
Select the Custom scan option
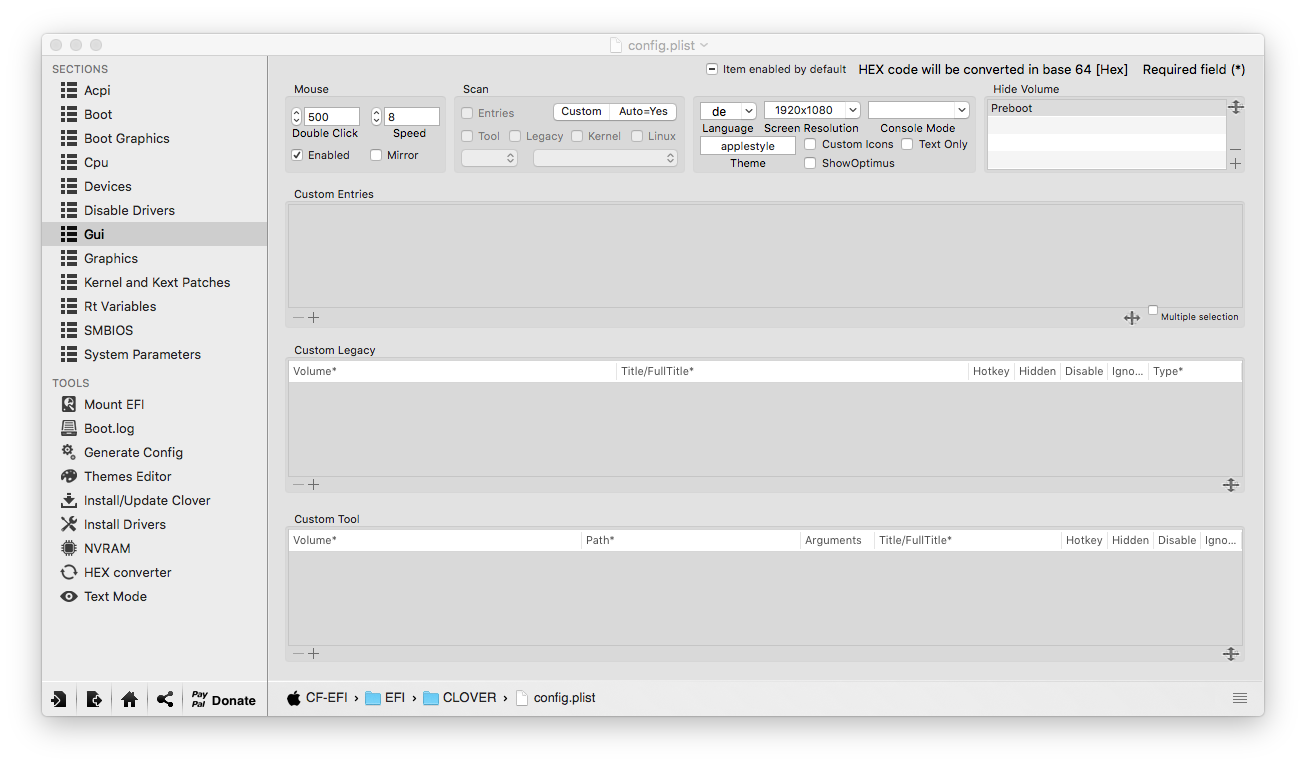581,112
